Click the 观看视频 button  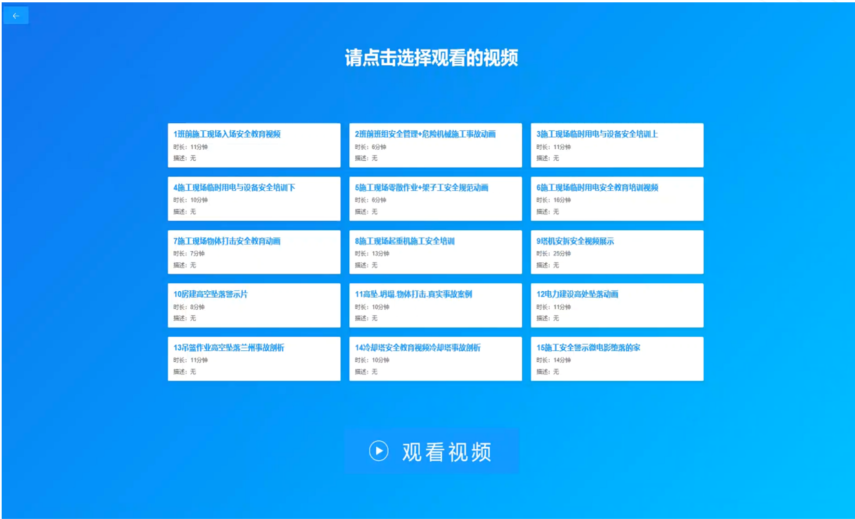[x=431, y=451]
